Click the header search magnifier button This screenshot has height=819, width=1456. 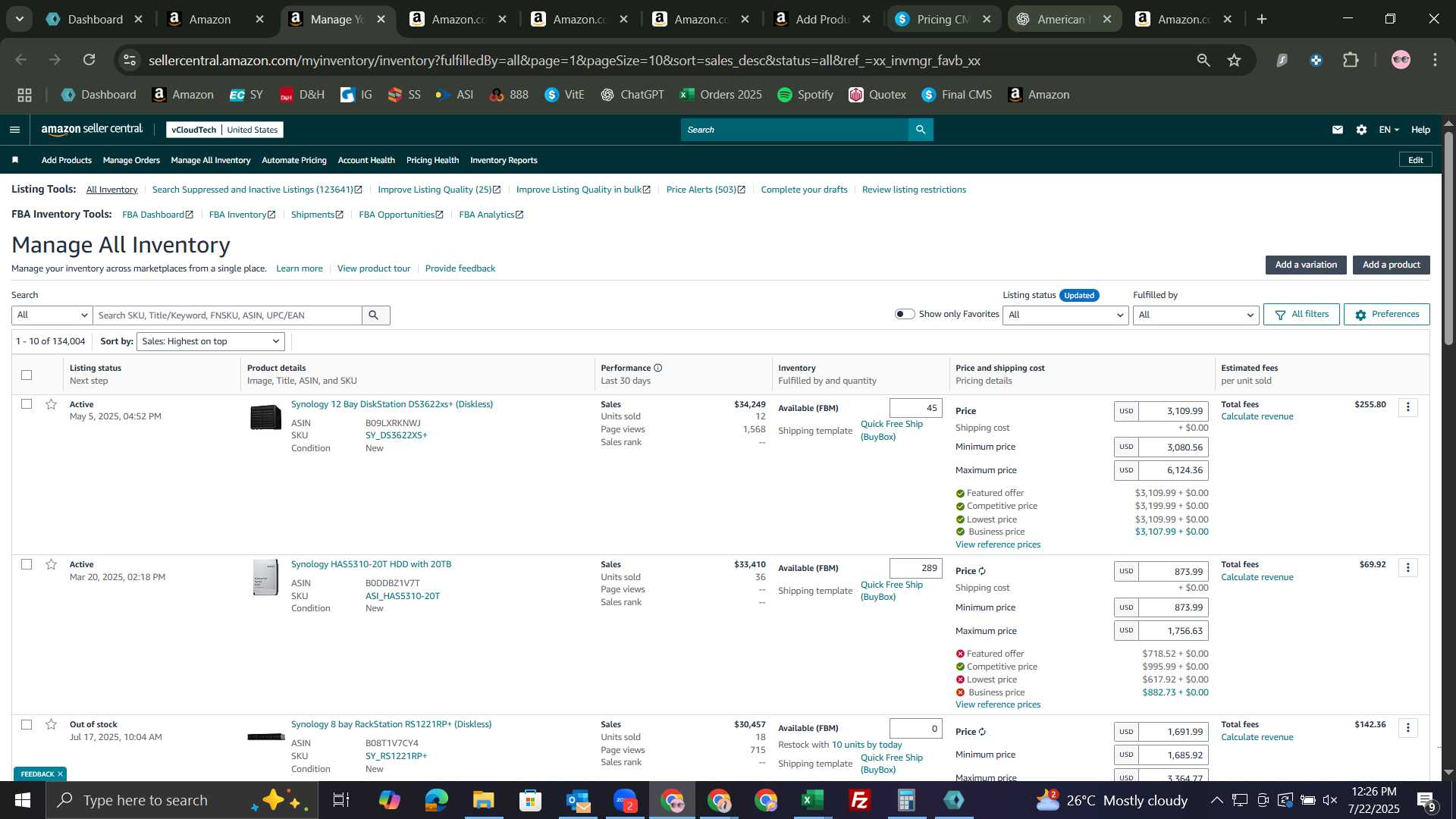(921, 130)
